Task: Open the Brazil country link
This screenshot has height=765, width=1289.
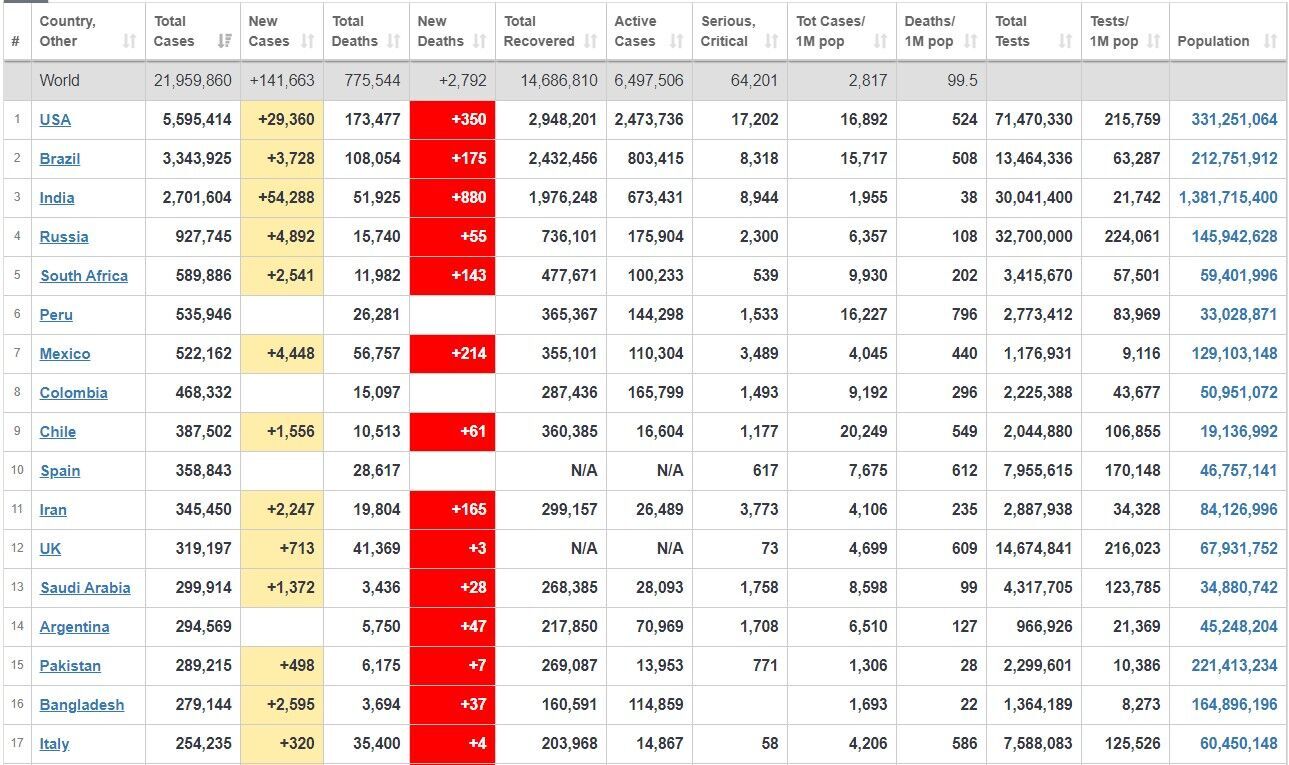Action: pos(60,159)
